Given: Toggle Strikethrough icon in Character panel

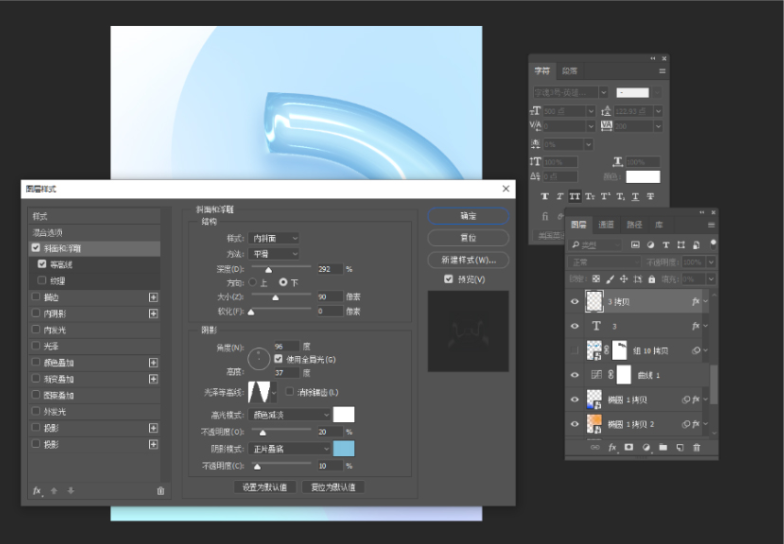Looking at the screenshot, I should coord(650,196).
